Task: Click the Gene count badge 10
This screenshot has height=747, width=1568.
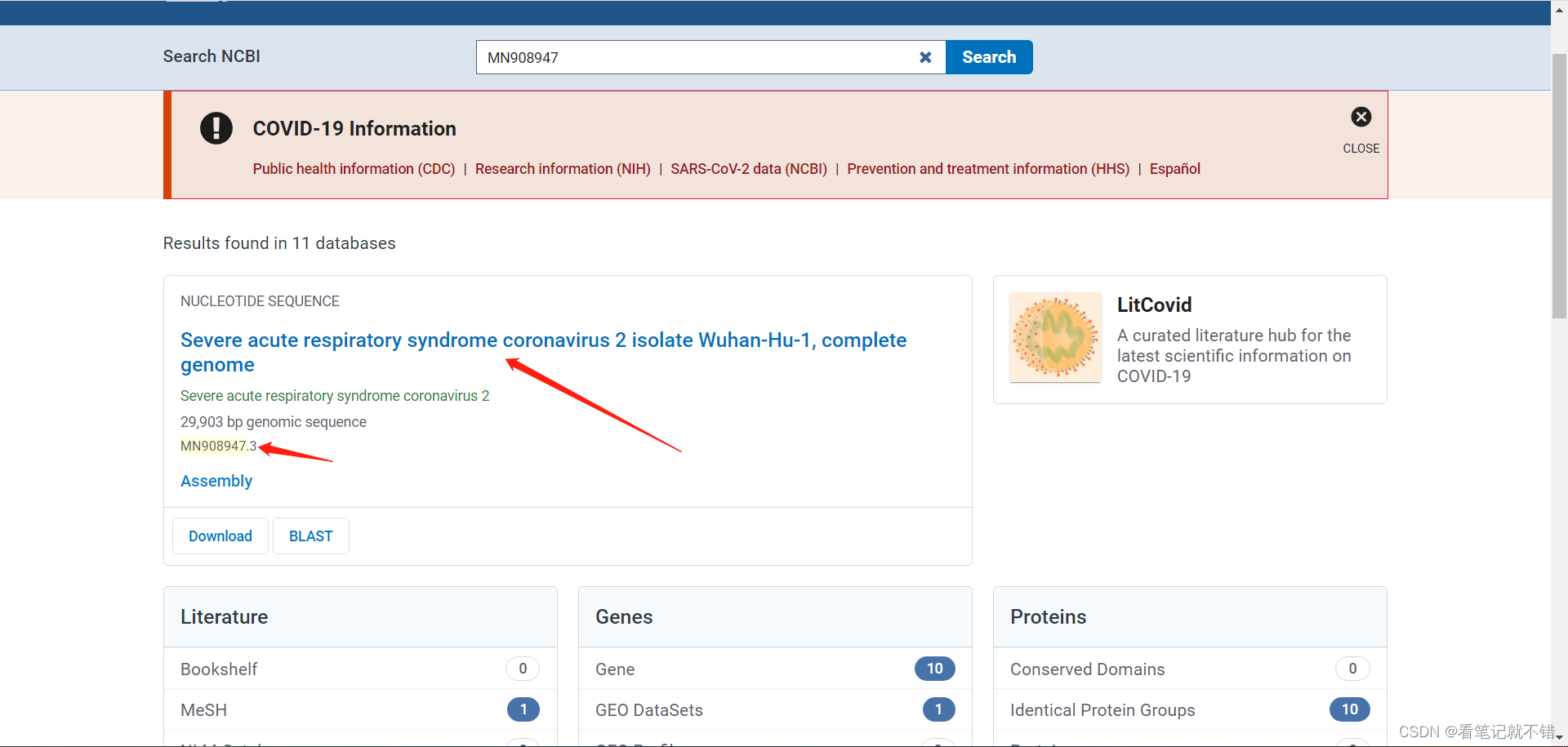Action: (934, 669)
